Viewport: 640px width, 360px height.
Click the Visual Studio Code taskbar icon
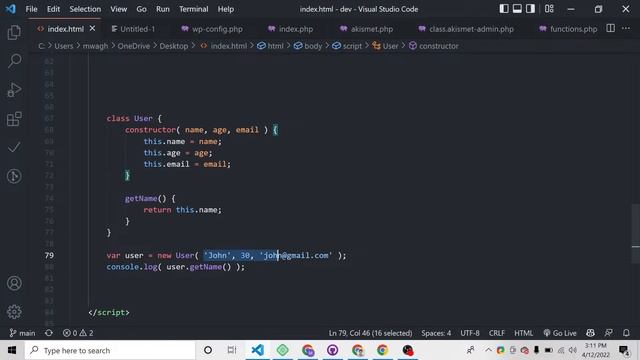click(x=258, y=350)
